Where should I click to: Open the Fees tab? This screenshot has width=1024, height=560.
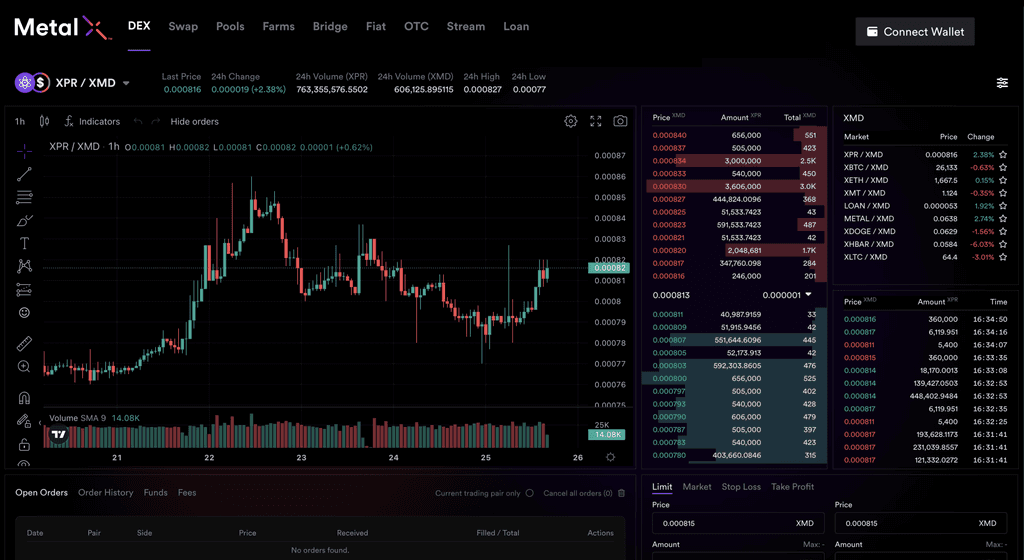click(187, 493)
